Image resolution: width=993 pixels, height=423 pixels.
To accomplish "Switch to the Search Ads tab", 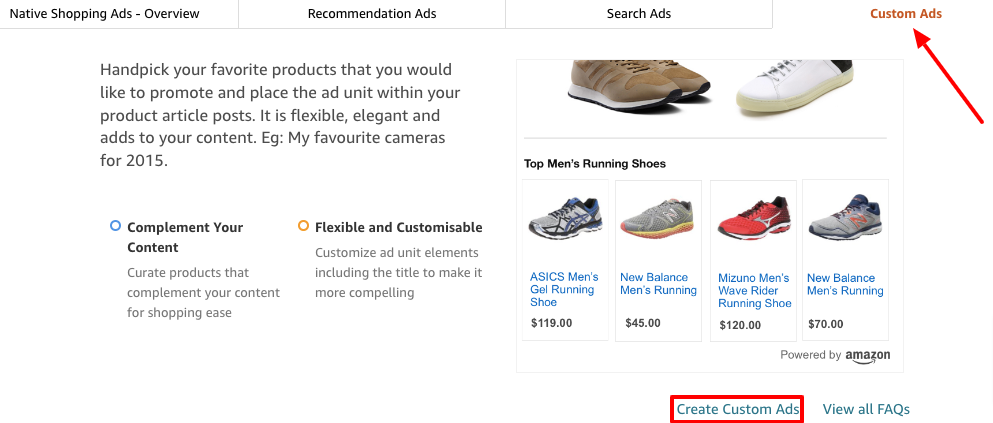I will [x=638, y=14].
